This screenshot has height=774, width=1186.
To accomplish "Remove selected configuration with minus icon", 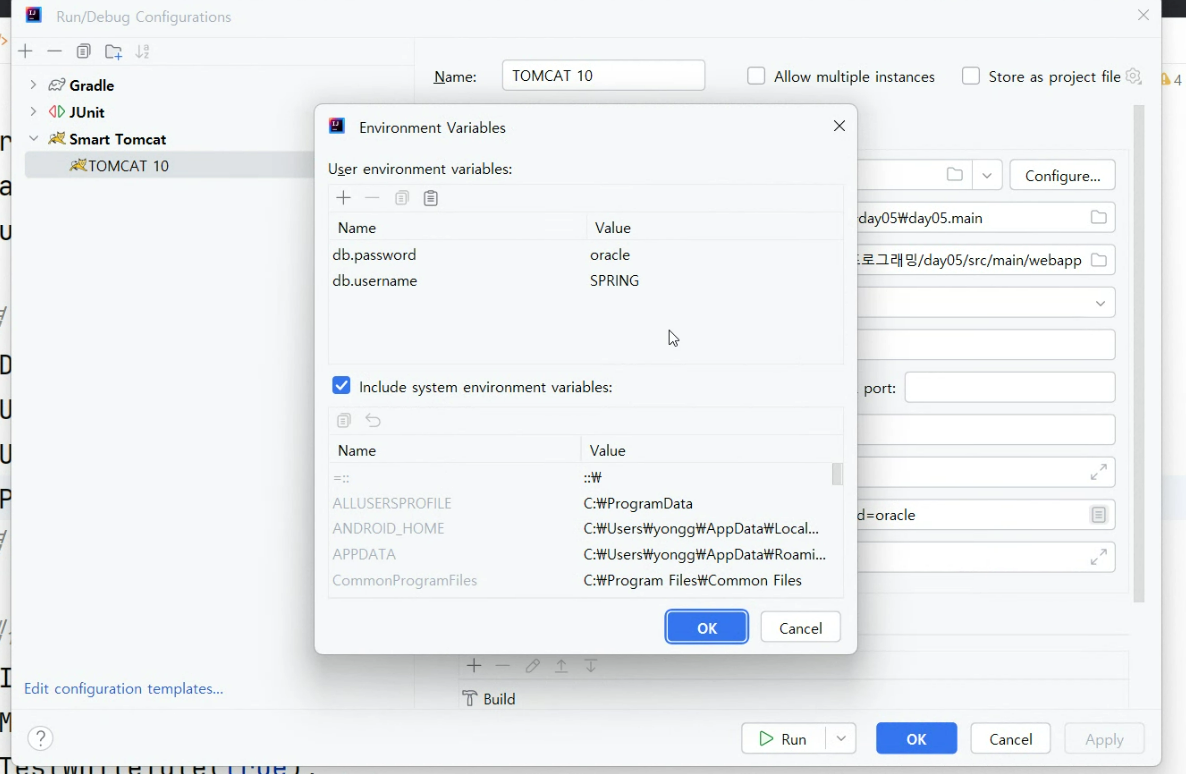I will coord(54,51).
